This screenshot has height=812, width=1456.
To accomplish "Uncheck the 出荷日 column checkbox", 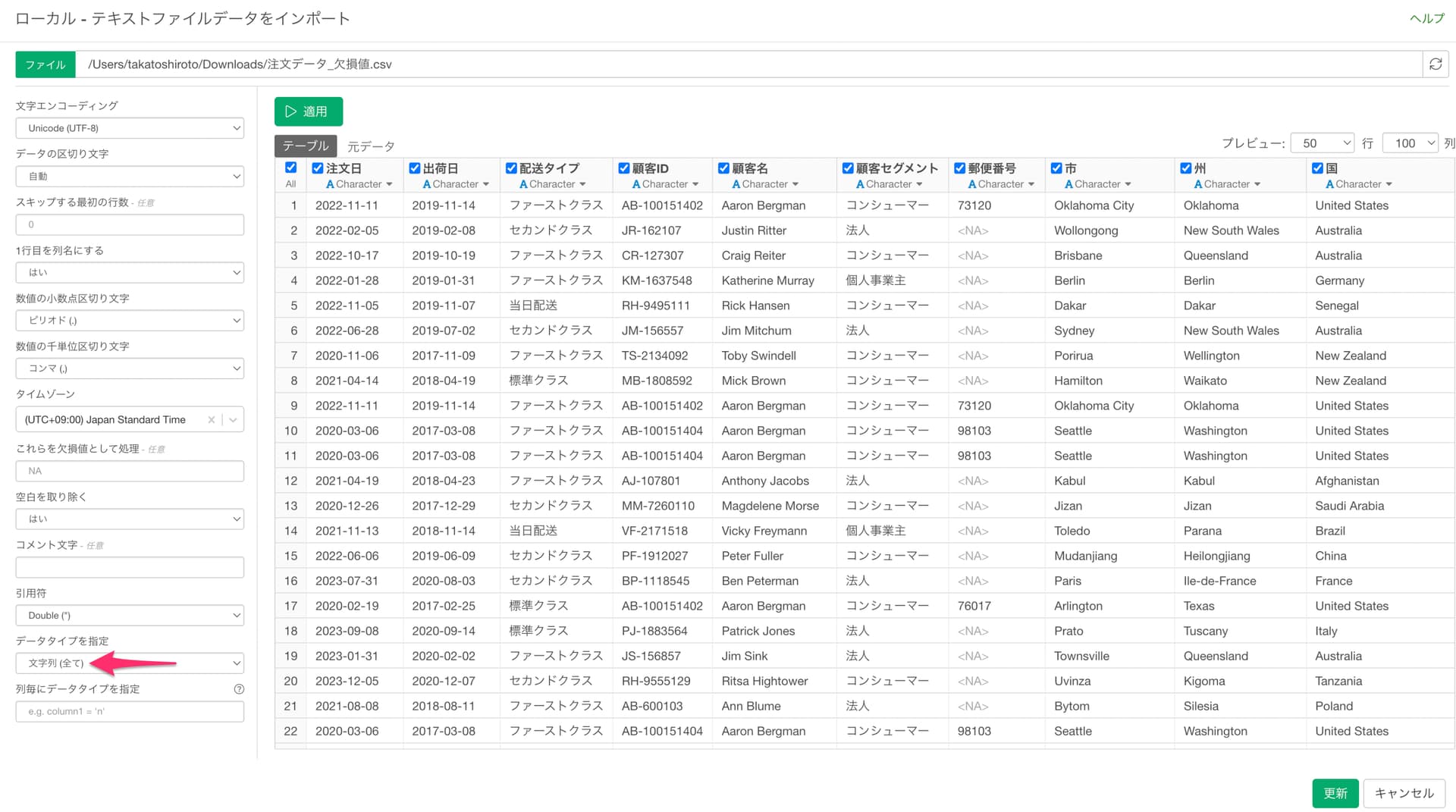I will coord(415,168).
